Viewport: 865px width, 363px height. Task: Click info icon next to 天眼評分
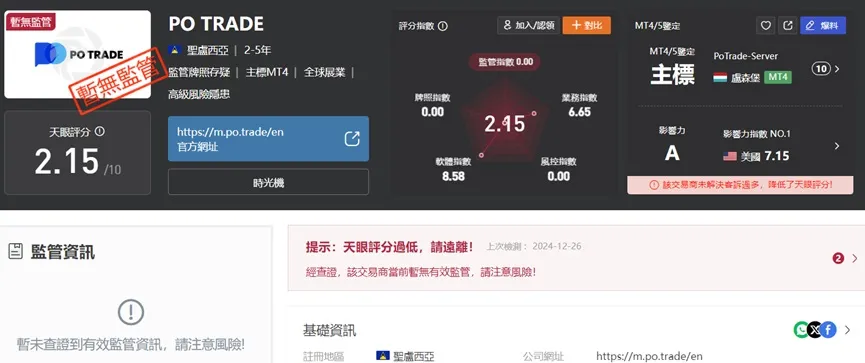pyautogui.click(x=99, y=131)
